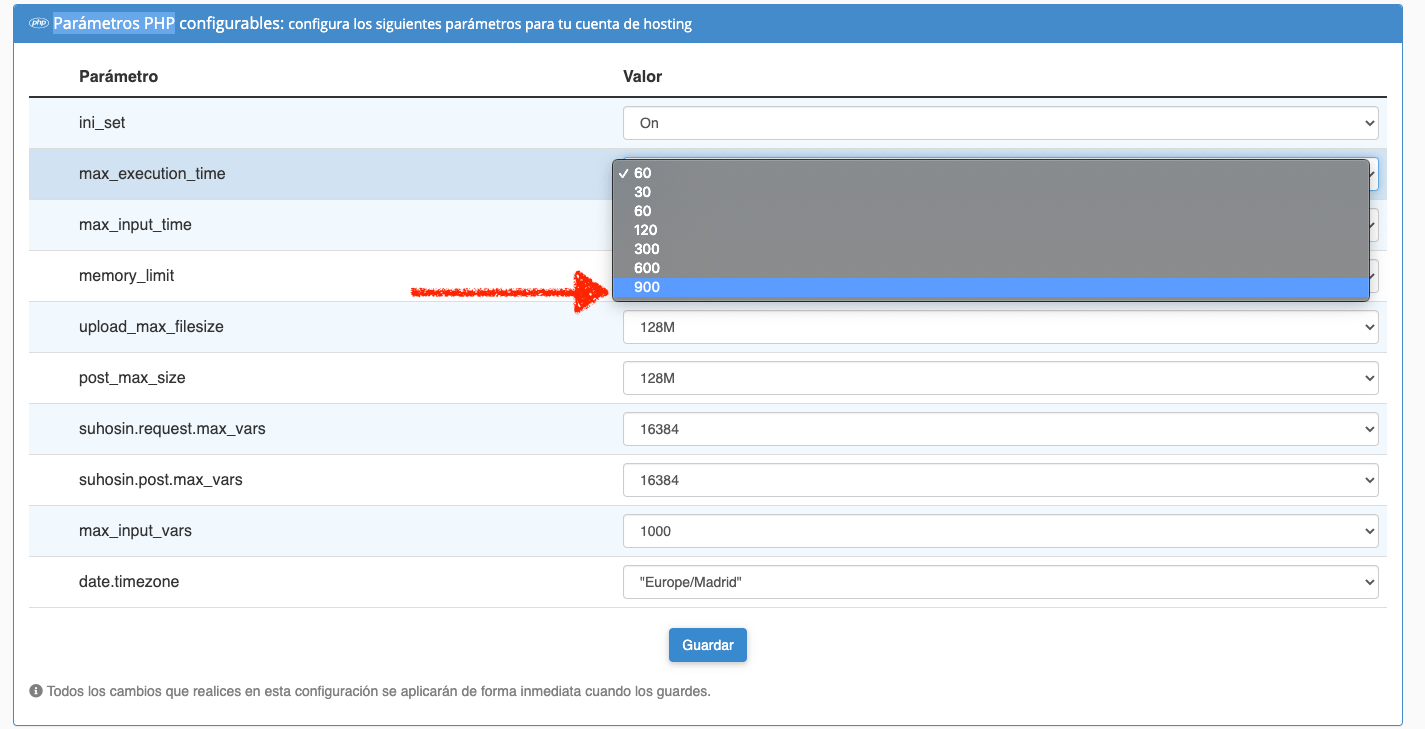Viewport: 1425px width, 729px height.
Task: Open the ini_set value dropdown
Action: coord(1000,123)
